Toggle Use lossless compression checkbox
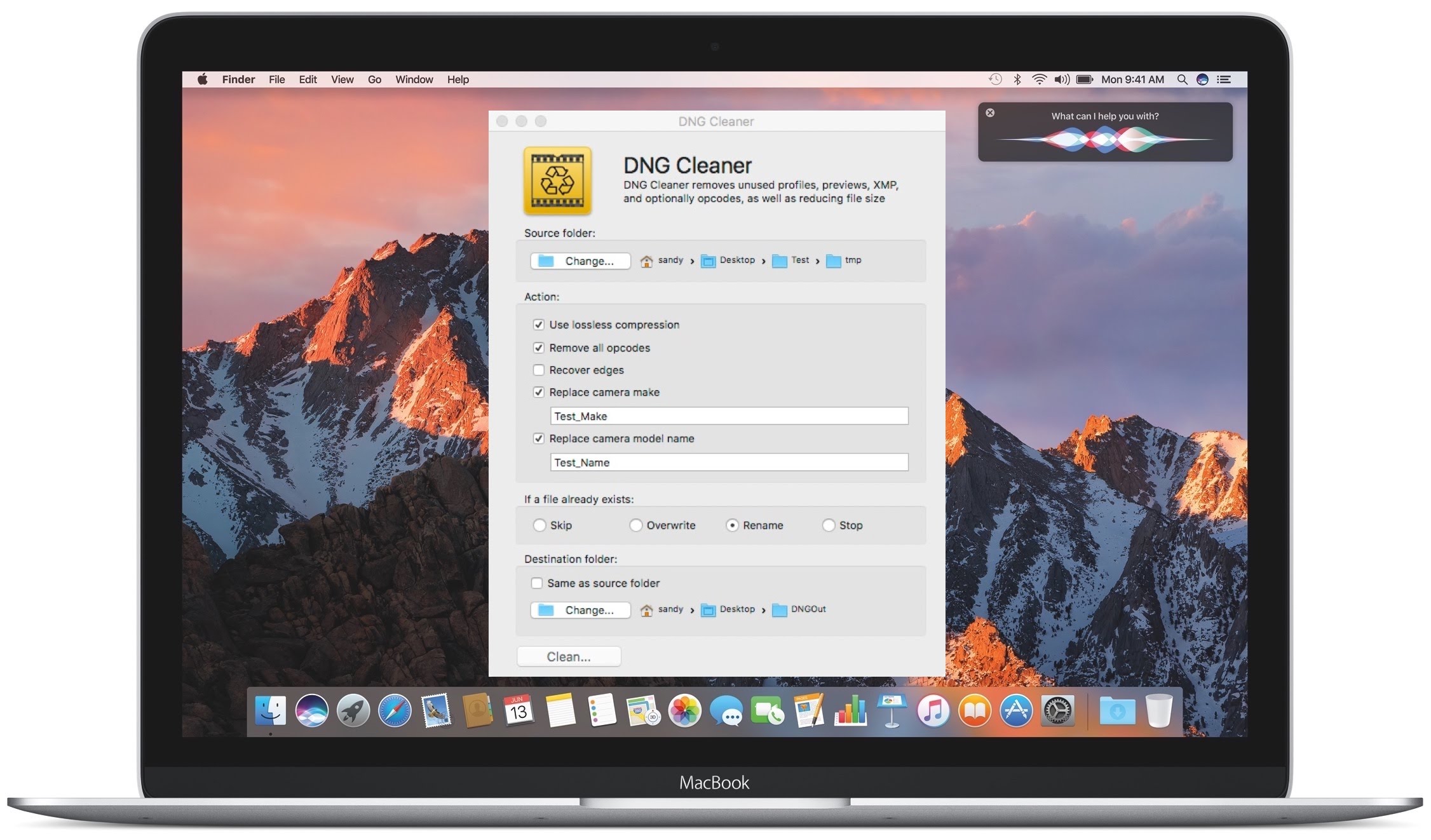 pos(539,325)
